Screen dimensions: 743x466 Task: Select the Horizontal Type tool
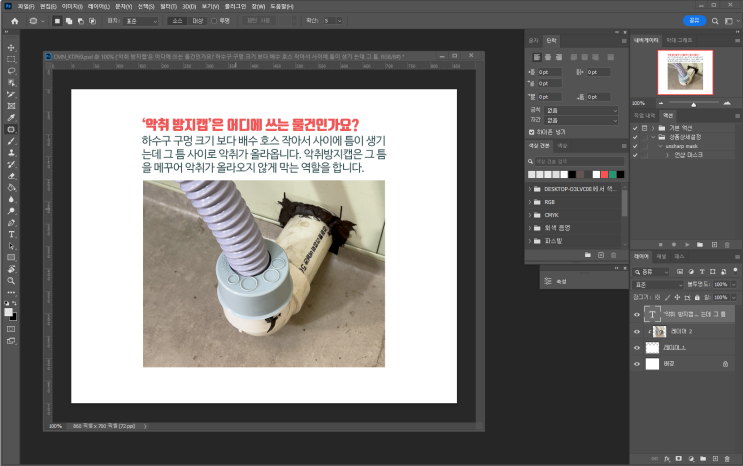click(11, 233)
